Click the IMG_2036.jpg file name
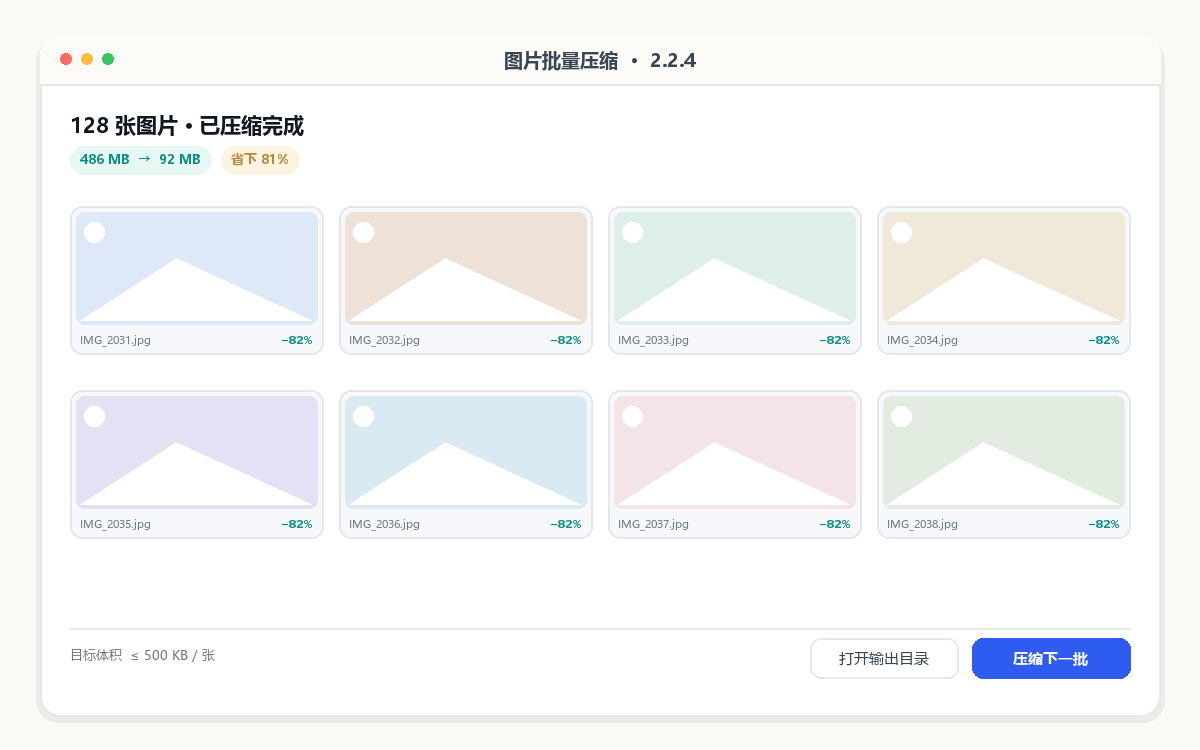The height and width of the screenshot is (750, 1200). tap(385, 524)
